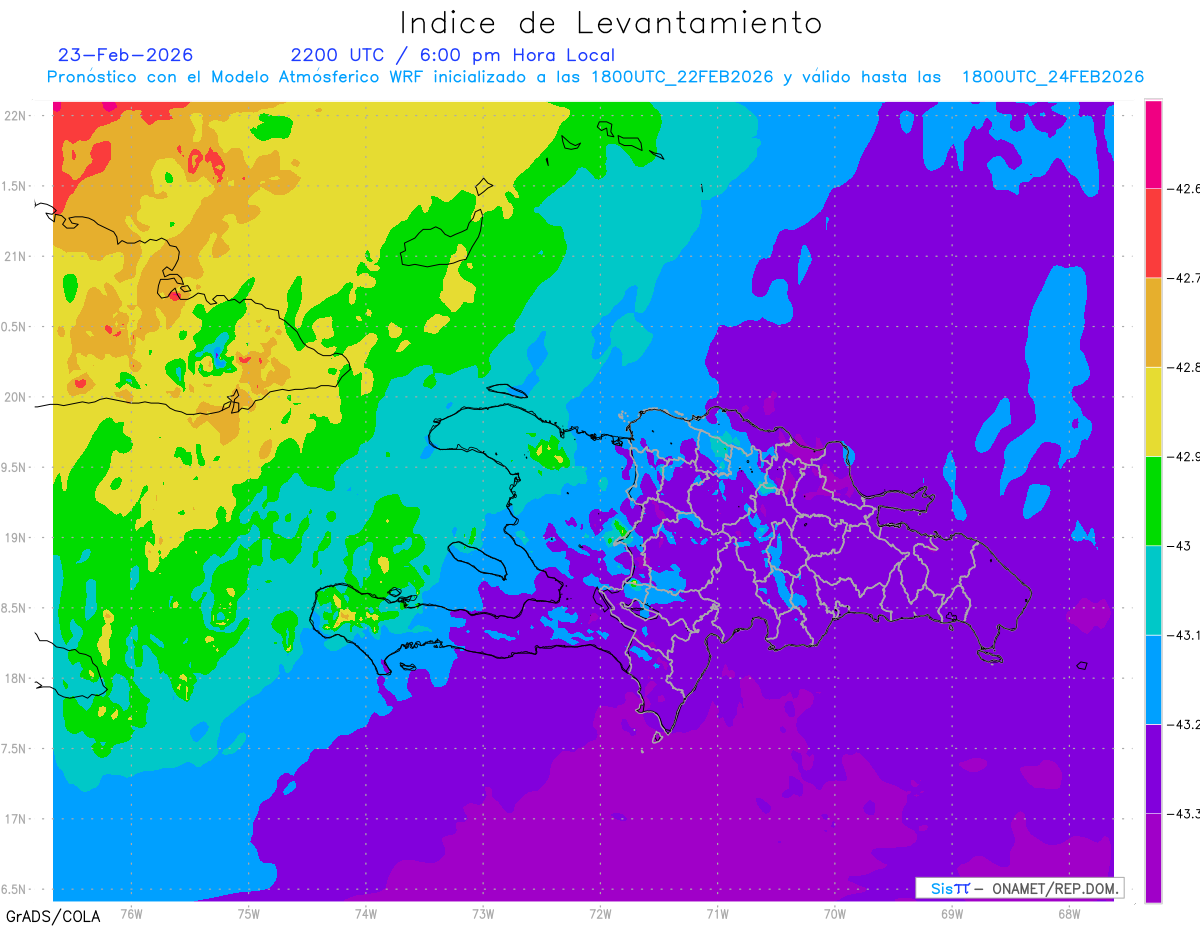Click longitude label "75W"

click(x=249, y=914)
